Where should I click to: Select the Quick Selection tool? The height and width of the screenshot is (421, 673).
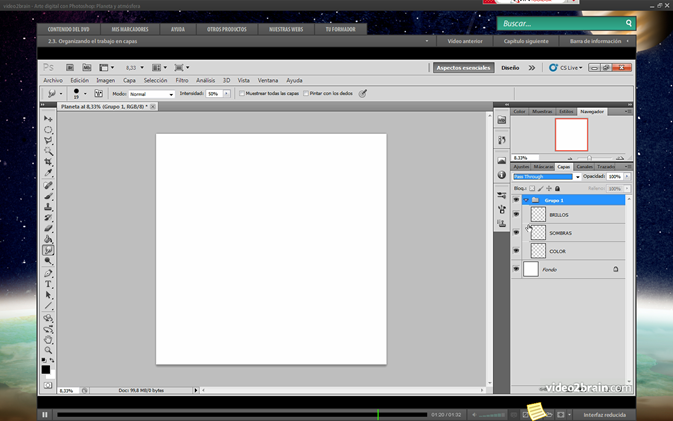tap(48, 151)
